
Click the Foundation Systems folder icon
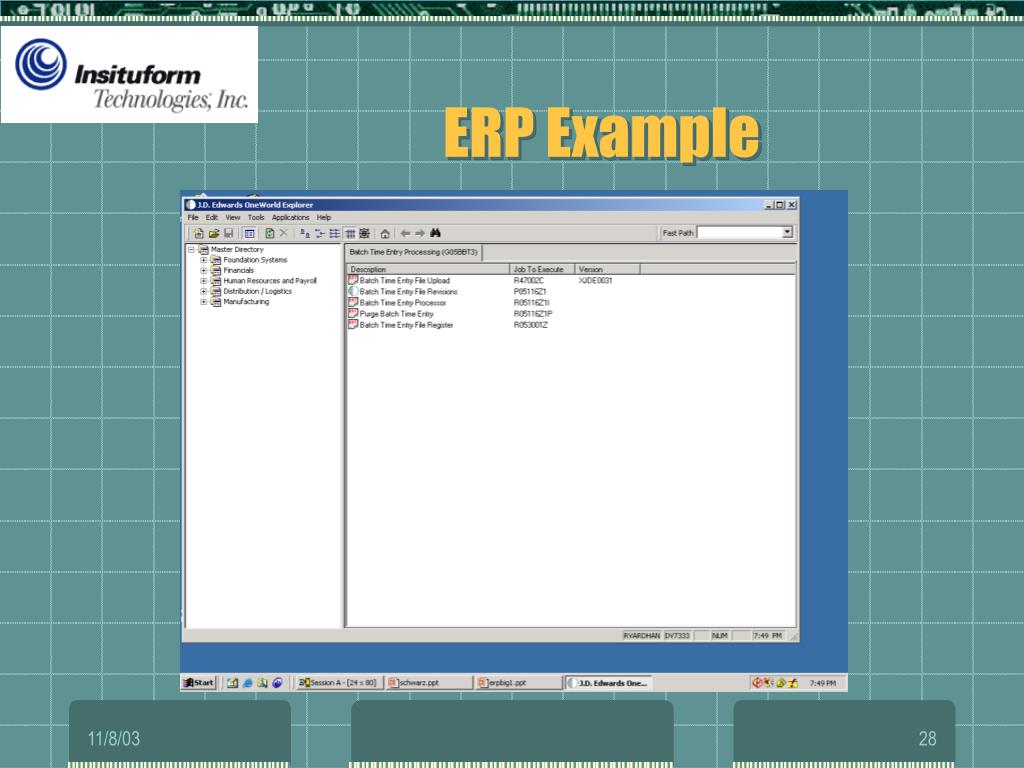[x=216, y=260]
